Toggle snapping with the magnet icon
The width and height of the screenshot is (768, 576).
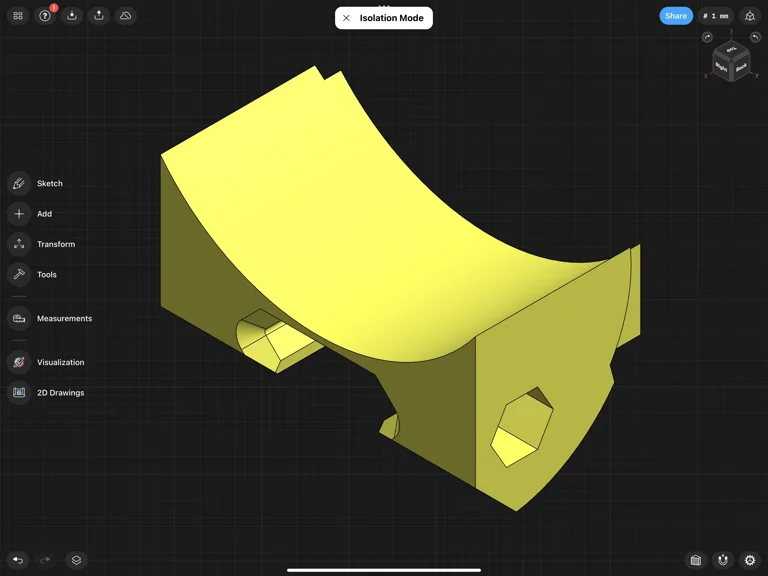pyautogui.click(x=723, y=560)
